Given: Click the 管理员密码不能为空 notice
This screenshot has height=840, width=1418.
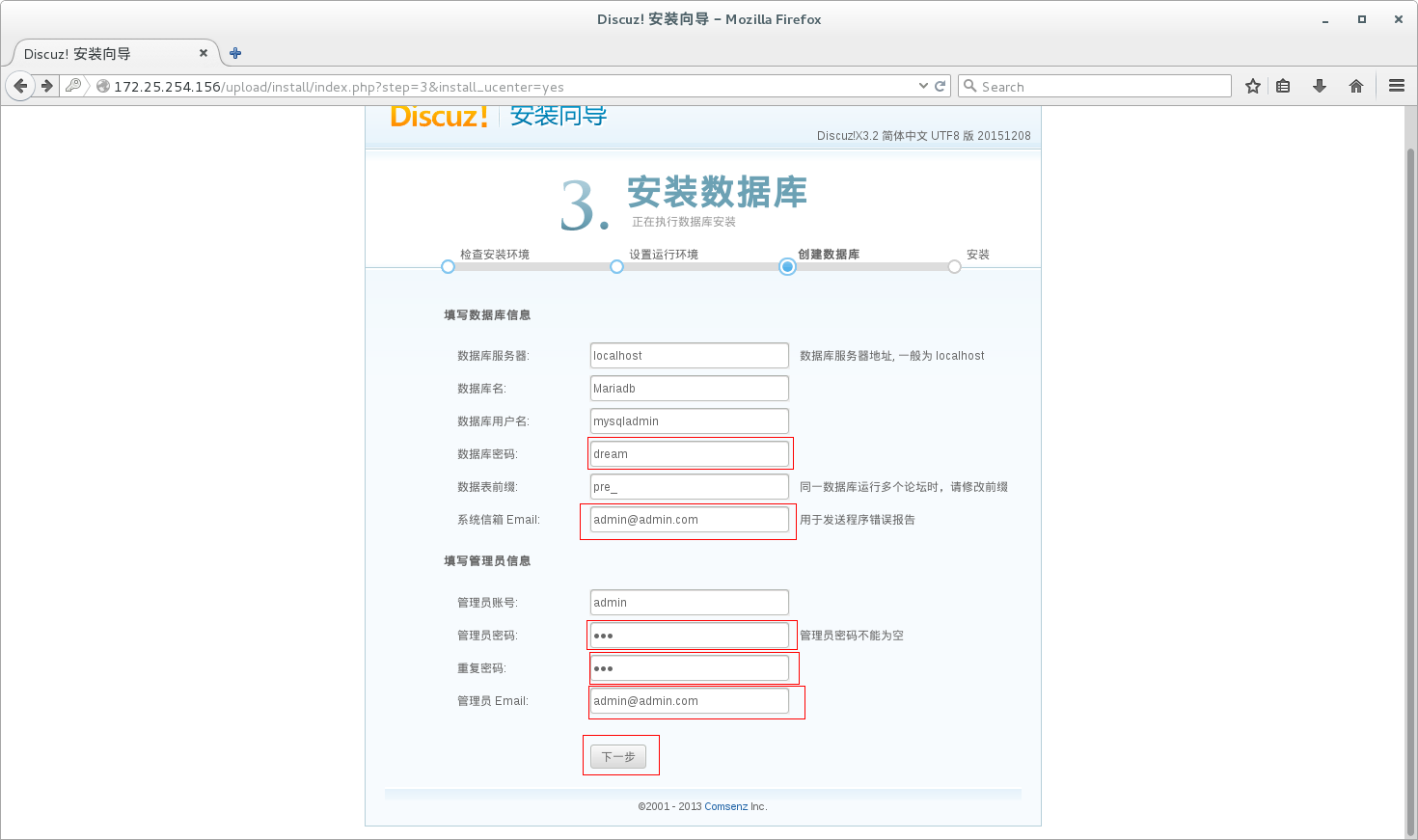Looking at the screenshot, I should tap(852, 636).
